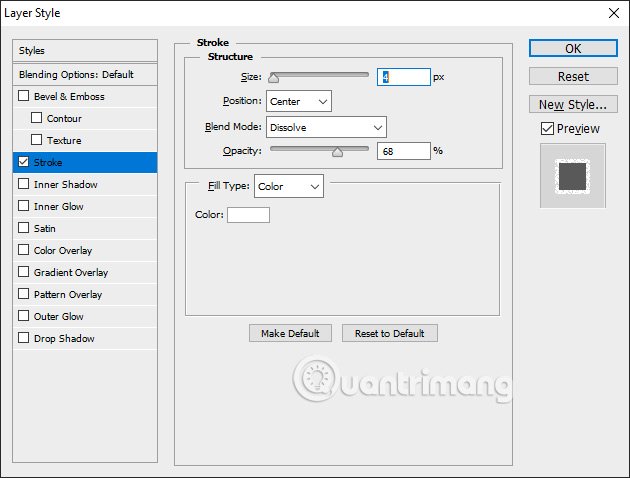Screen dimensions: 630x478
Task: Toggle the Preview checkbox
Action: (546, 128)
